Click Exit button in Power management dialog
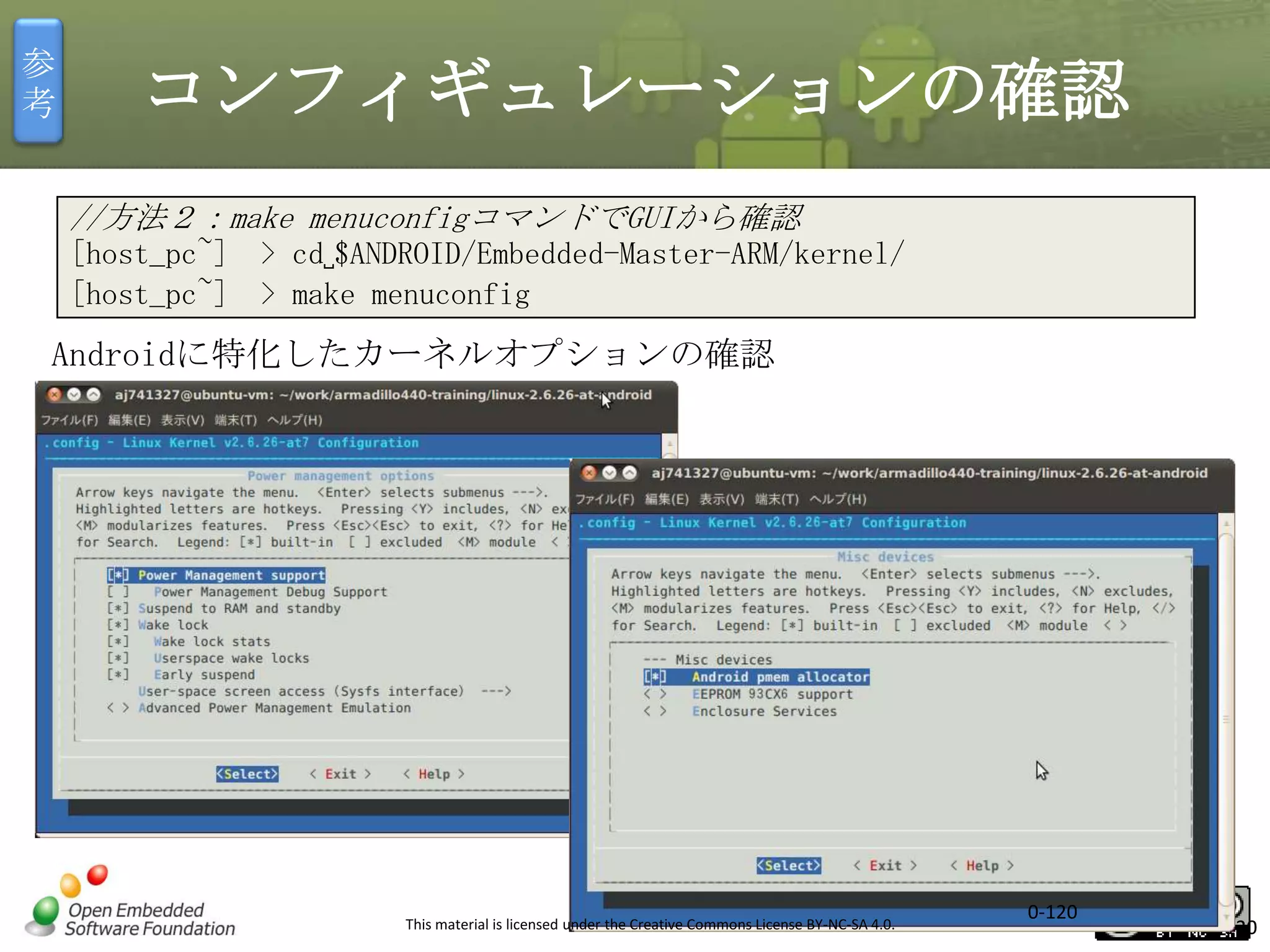The height and width of the screenshot is (952, 1270). click(x=340, y=774)
